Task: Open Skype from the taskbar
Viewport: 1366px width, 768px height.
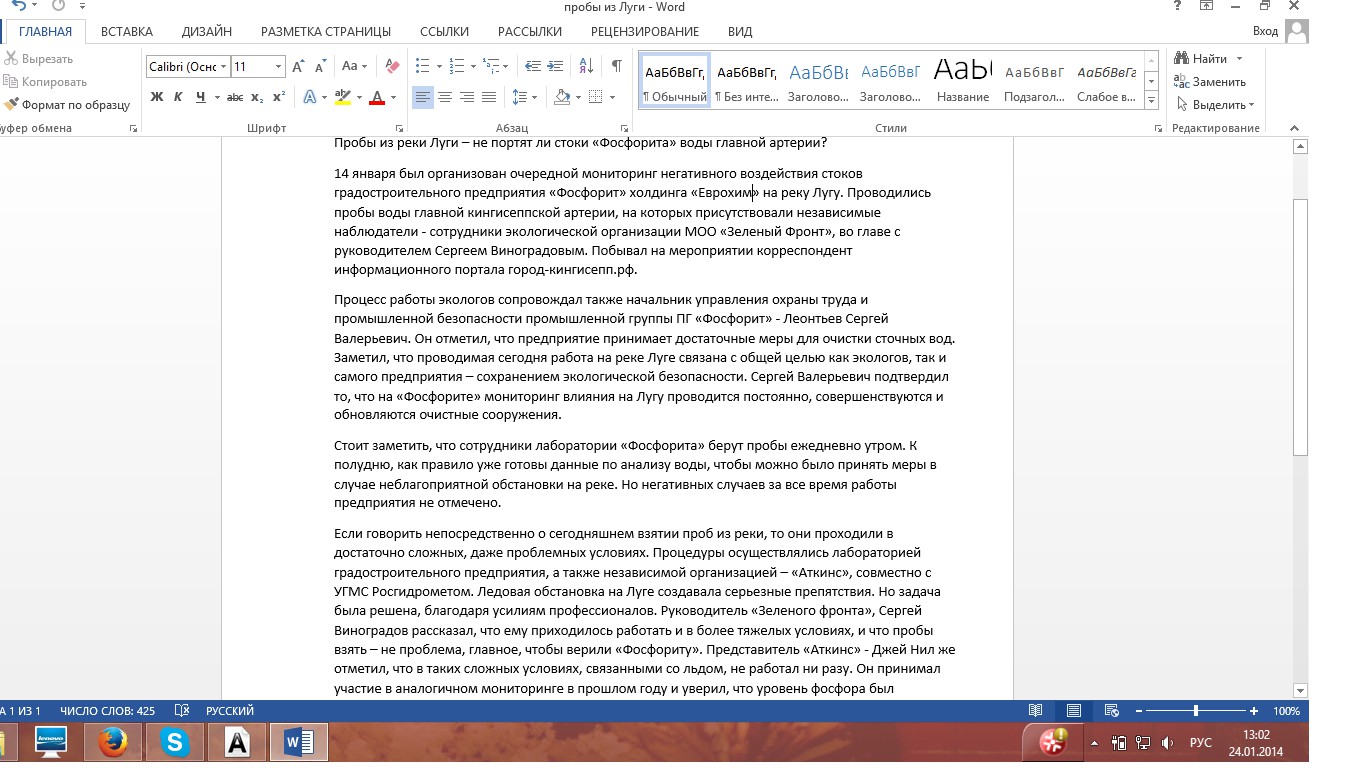Action: coord(175,743)
